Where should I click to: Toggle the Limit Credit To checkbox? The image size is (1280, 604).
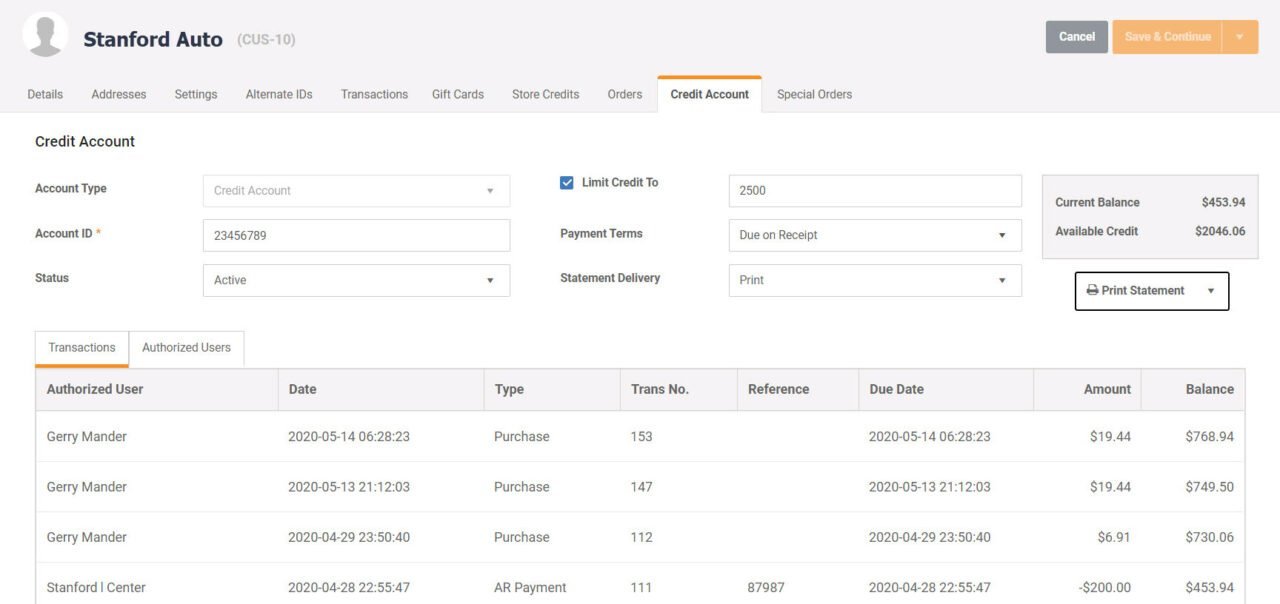[x=567, y=183]
